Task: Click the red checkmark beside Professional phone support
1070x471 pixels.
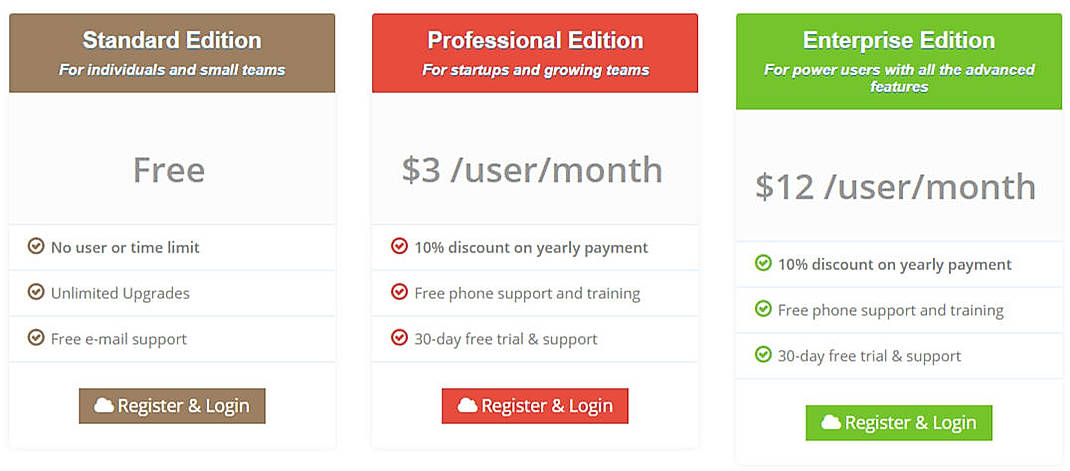Action: coord(399,292)
